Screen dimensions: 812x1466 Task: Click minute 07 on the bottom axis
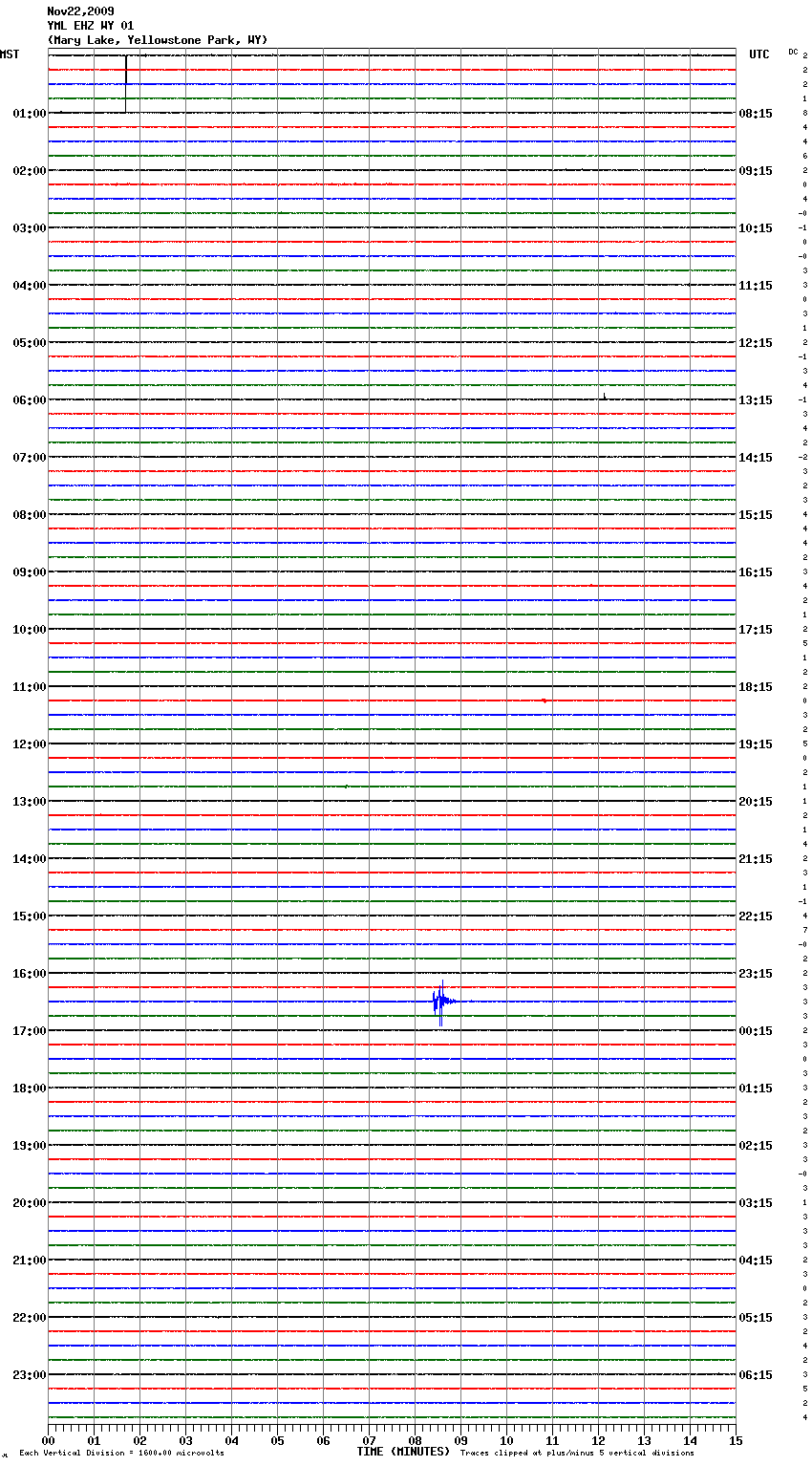click(x=369, y=1440)
